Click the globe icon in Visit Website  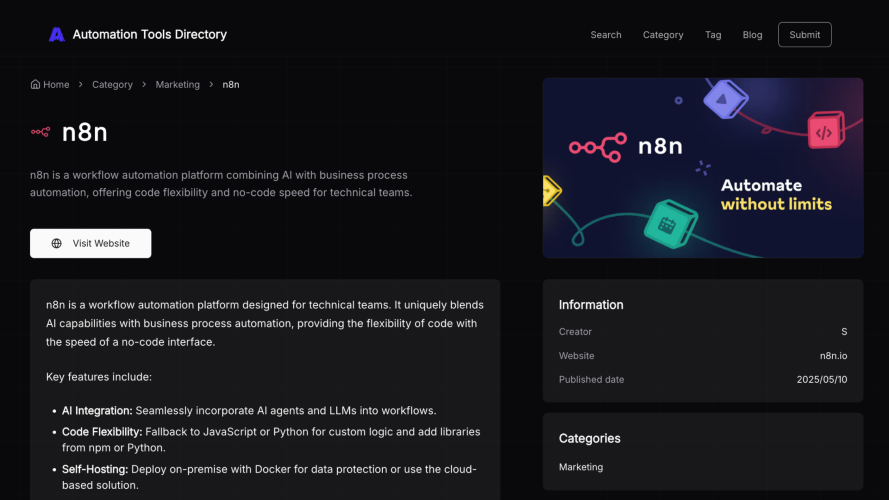pyautogui.click(x=57, y=243)
